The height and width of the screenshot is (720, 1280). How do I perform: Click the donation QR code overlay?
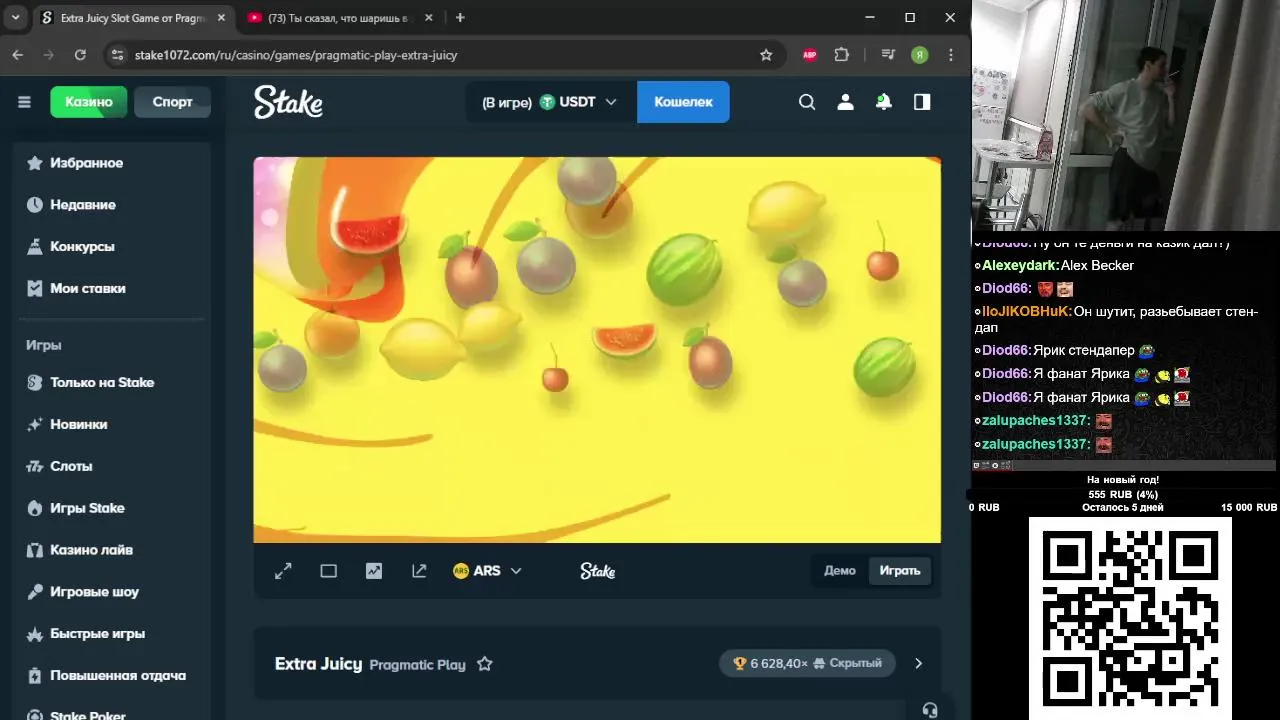[x=1130, y=618]
